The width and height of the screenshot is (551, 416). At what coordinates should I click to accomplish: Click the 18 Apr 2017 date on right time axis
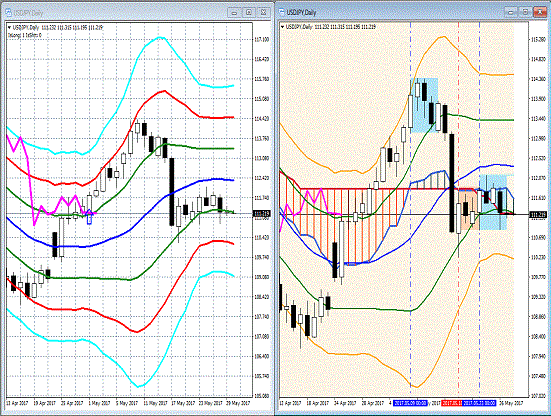click(317, 403)
